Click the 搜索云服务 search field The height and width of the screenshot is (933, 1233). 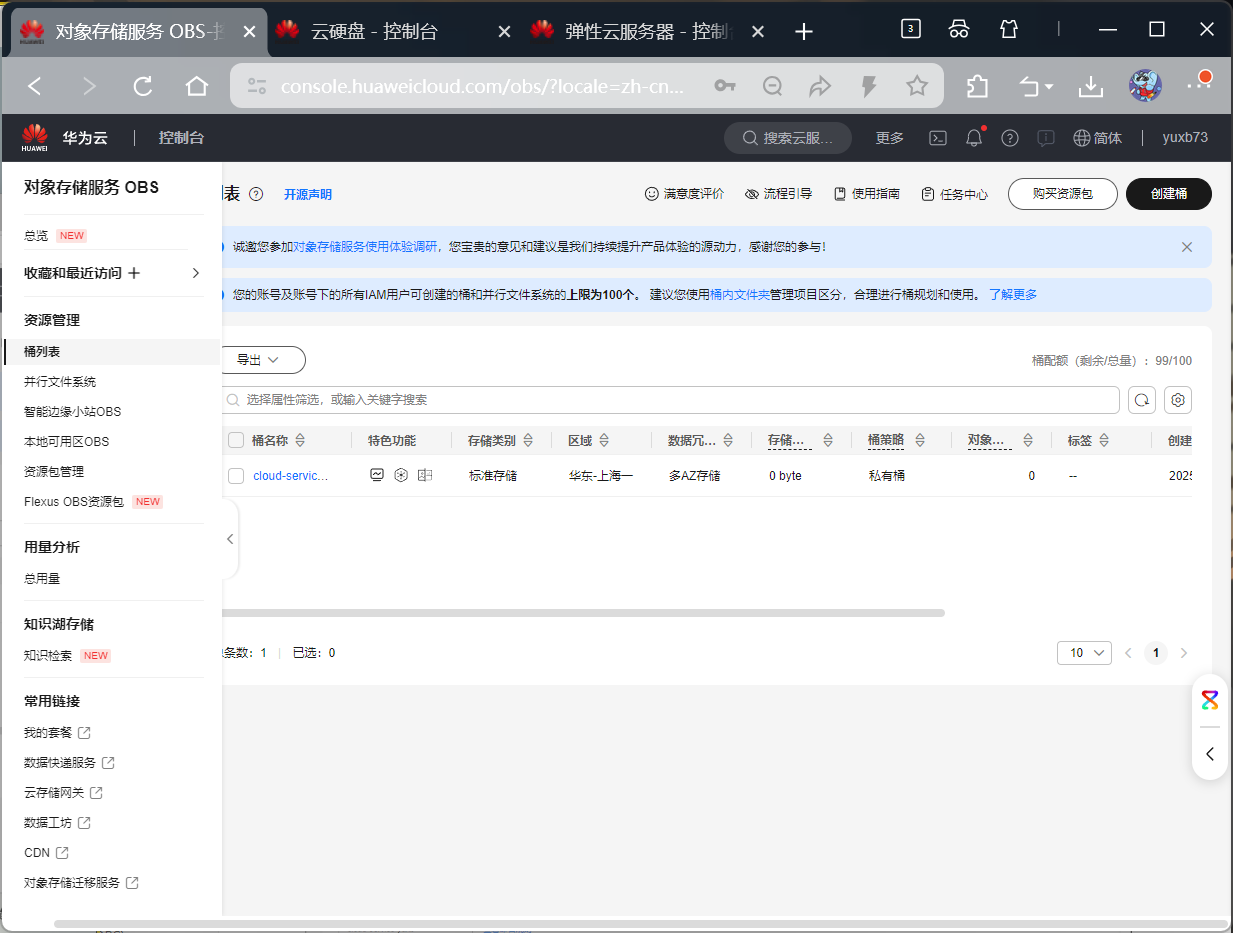click(x=788, y=138)
